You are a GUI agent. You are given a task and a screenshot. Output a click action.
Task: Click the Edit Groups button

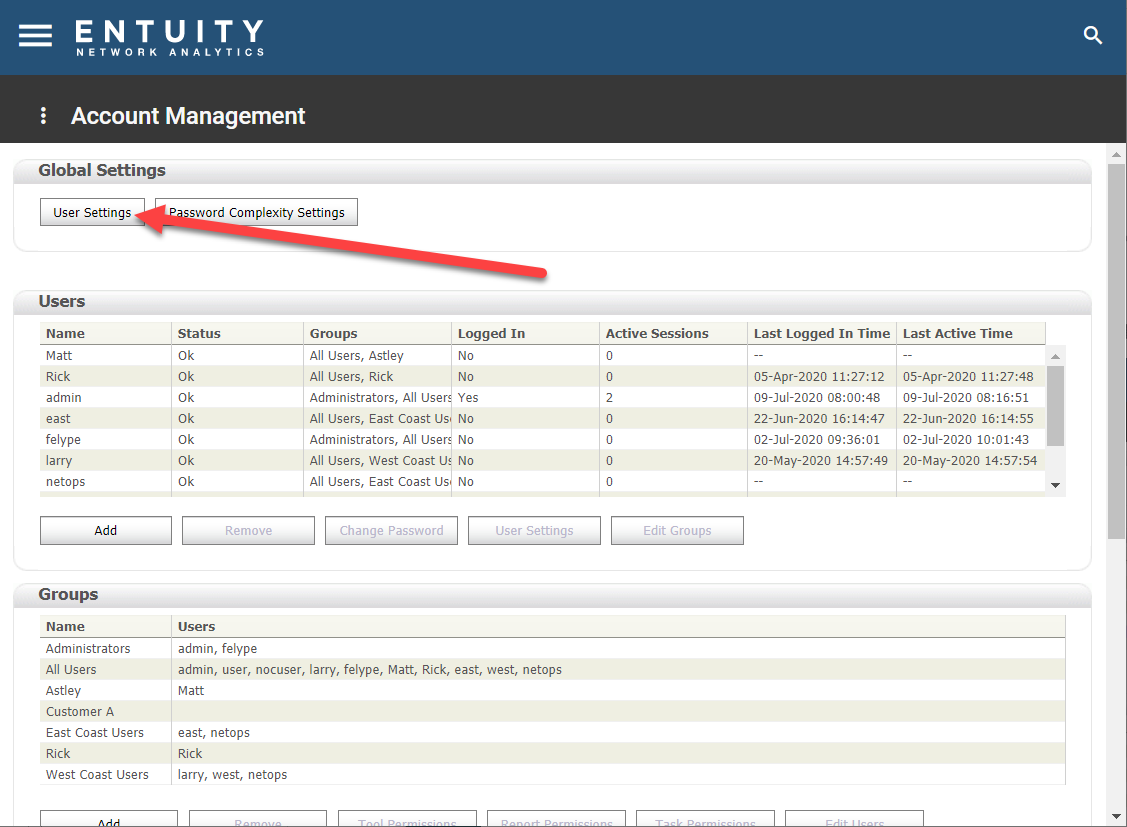pos(677,530)
